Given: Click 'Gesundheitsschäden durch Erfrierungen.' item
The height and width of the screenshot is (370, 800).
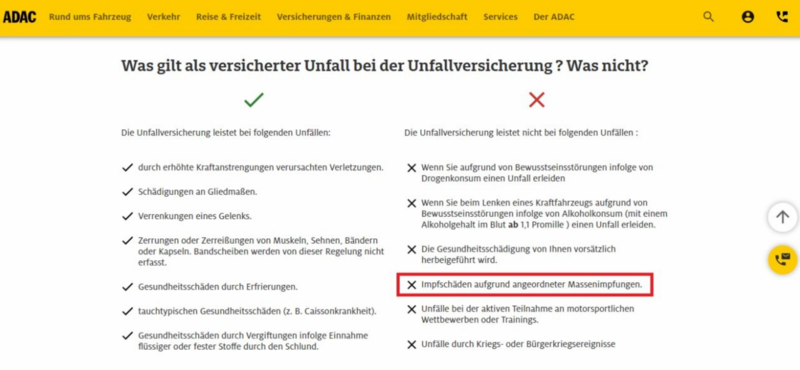Looking at the screenshot, I should 217,287.
